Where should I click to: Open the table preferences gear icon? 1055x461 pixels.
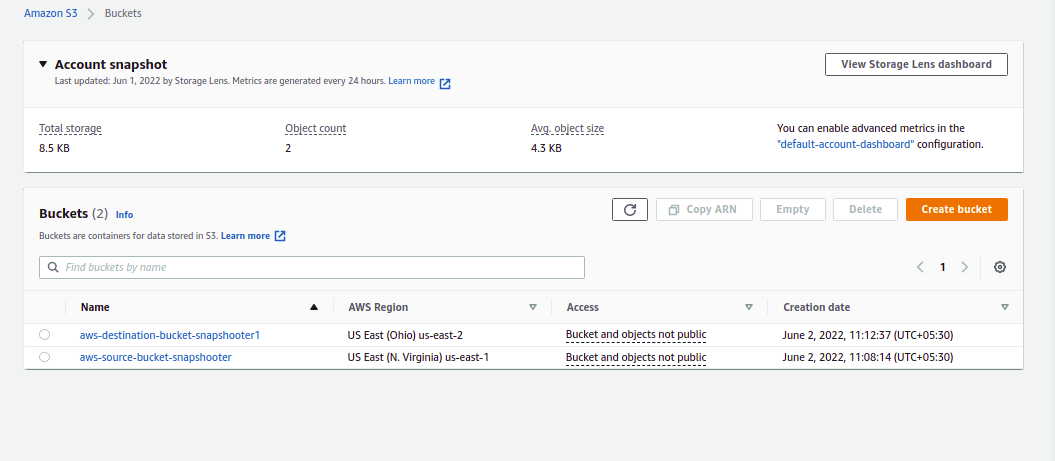(x=1000, y=267)
